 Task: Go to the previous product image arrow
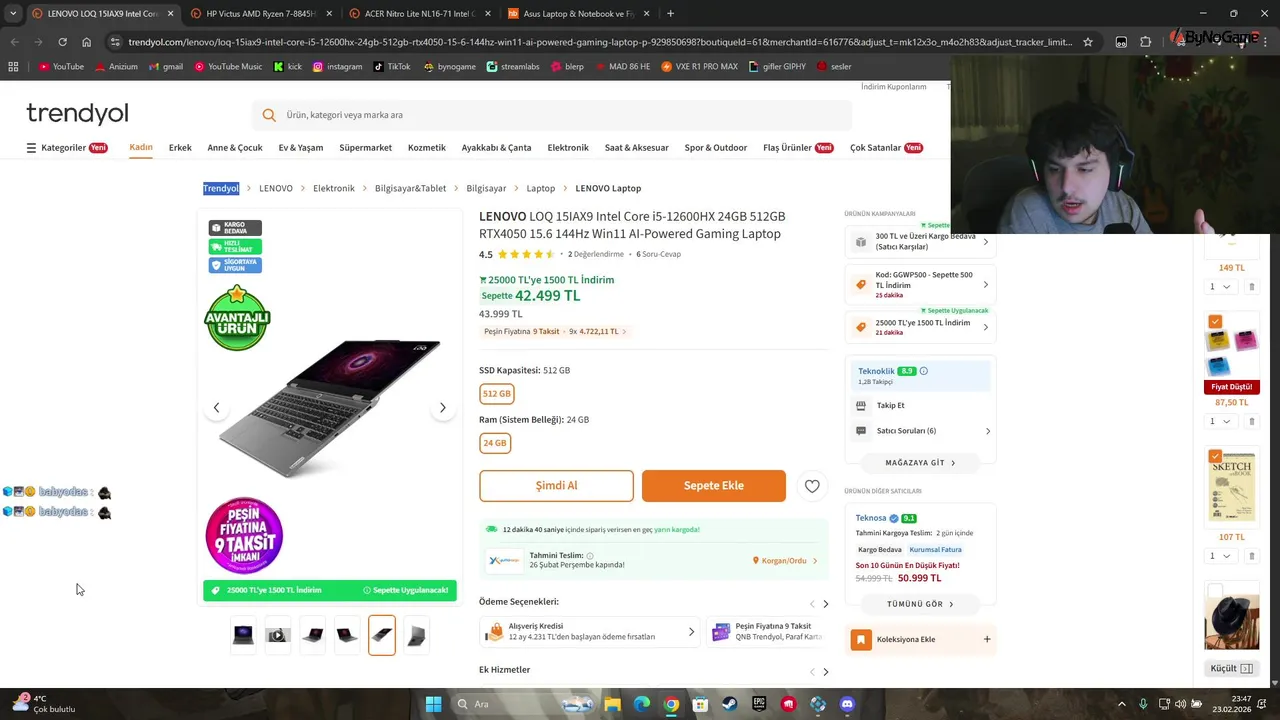(216, 408)
